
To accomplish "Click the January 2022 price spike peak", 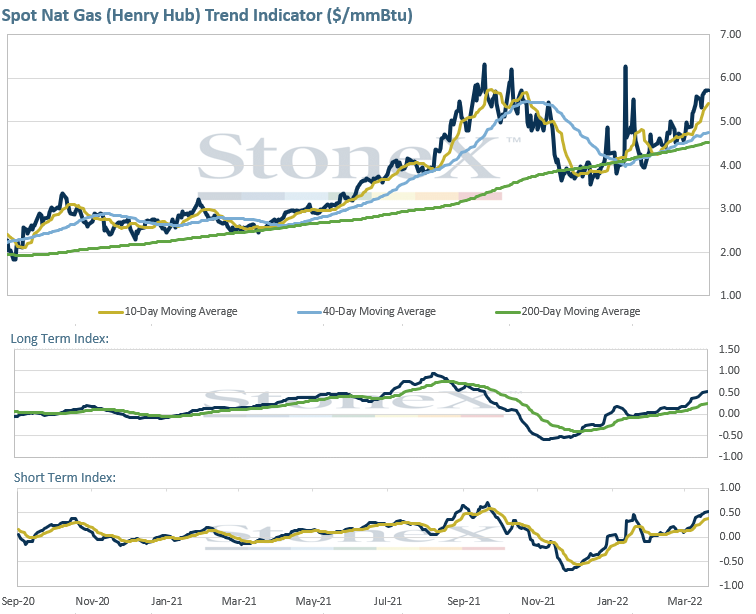I will click(625, 67).
